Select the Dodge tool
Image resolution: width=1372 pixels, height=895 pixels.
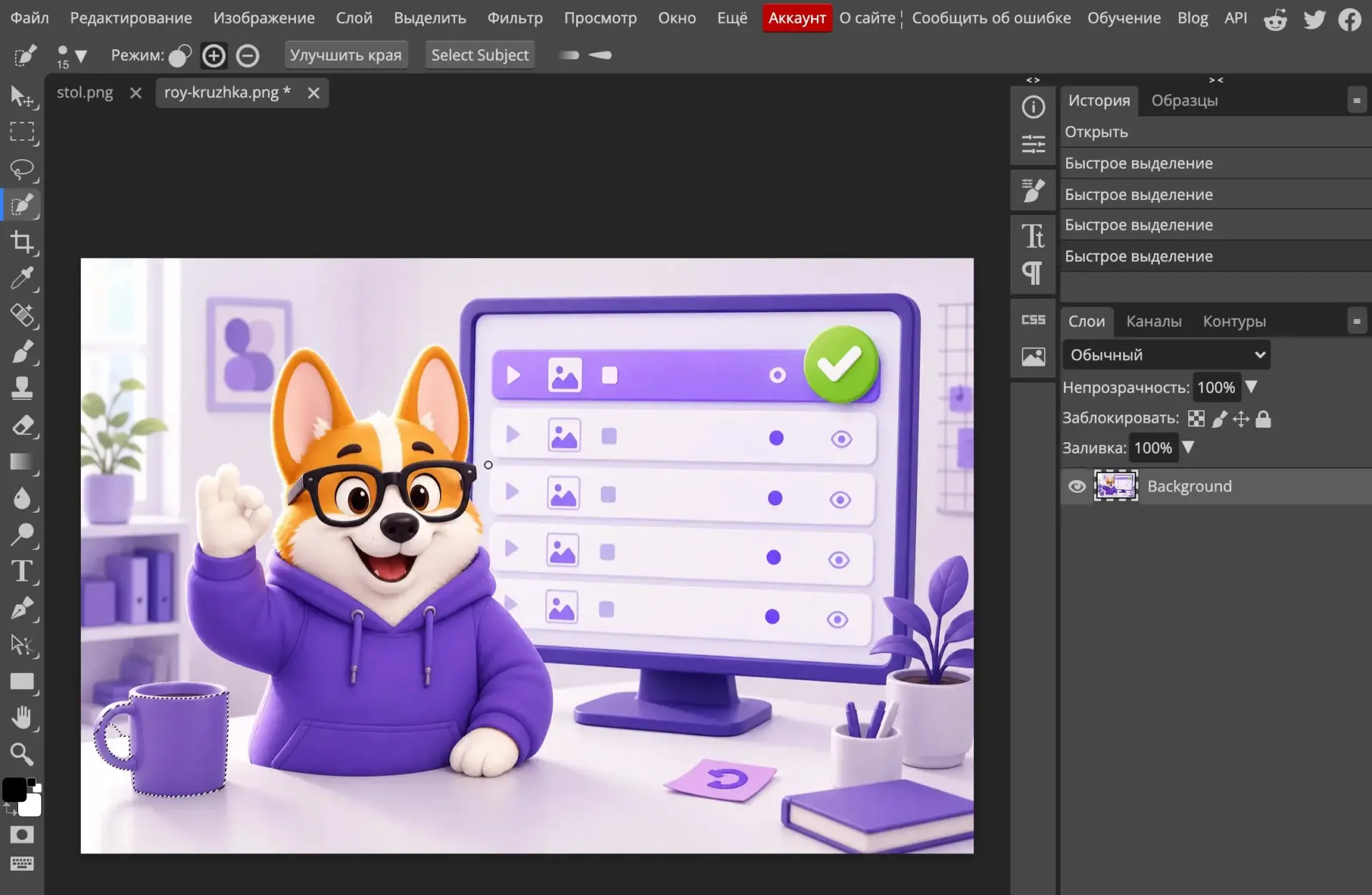click(x=22, y=534)
